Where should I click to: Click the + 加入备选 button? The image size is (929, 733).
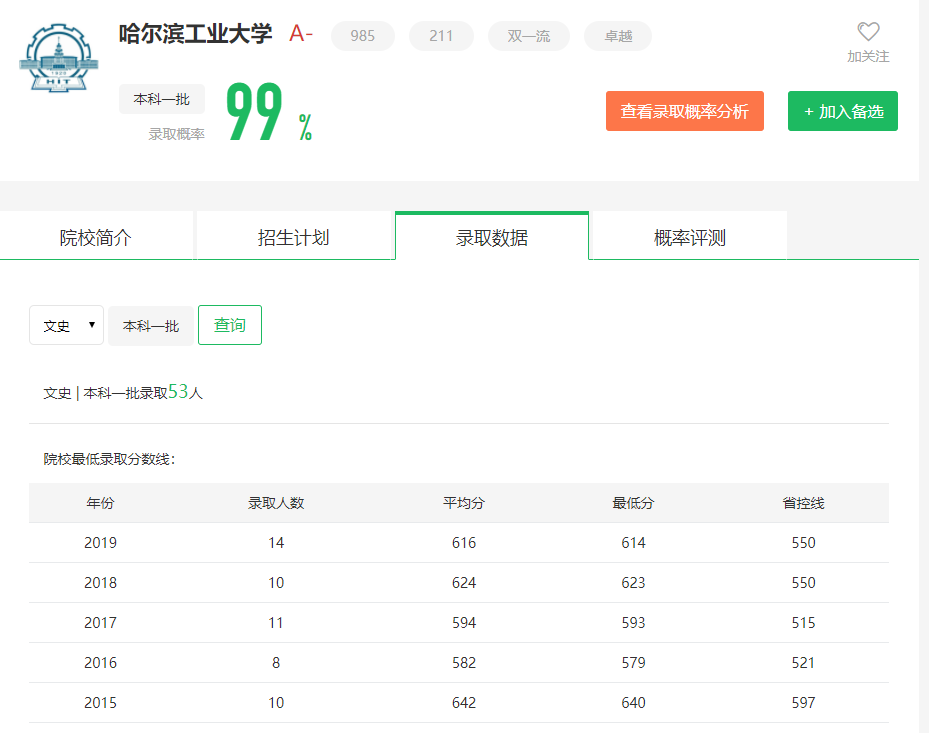click(842, 111)
